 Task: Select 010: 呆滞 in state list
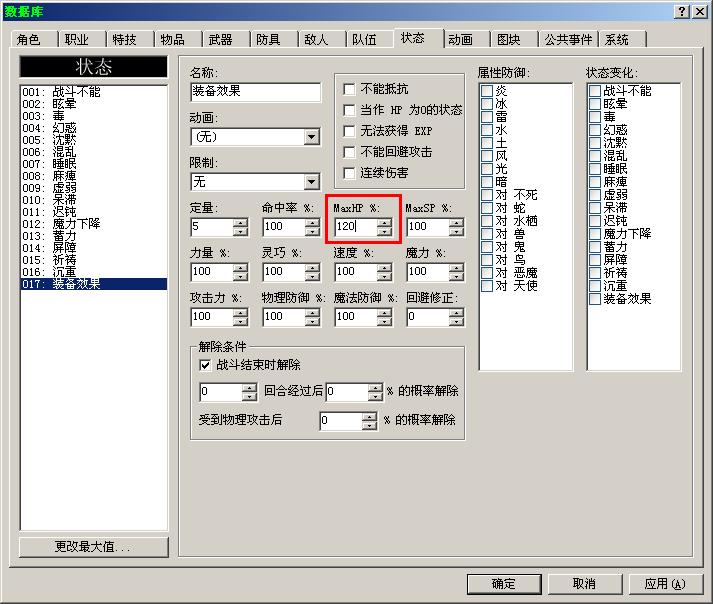(94, 200)
